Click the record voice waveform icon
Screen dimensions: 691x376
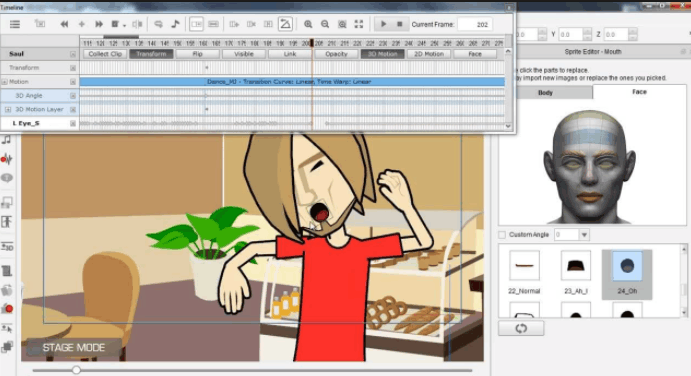click(7, 159)
